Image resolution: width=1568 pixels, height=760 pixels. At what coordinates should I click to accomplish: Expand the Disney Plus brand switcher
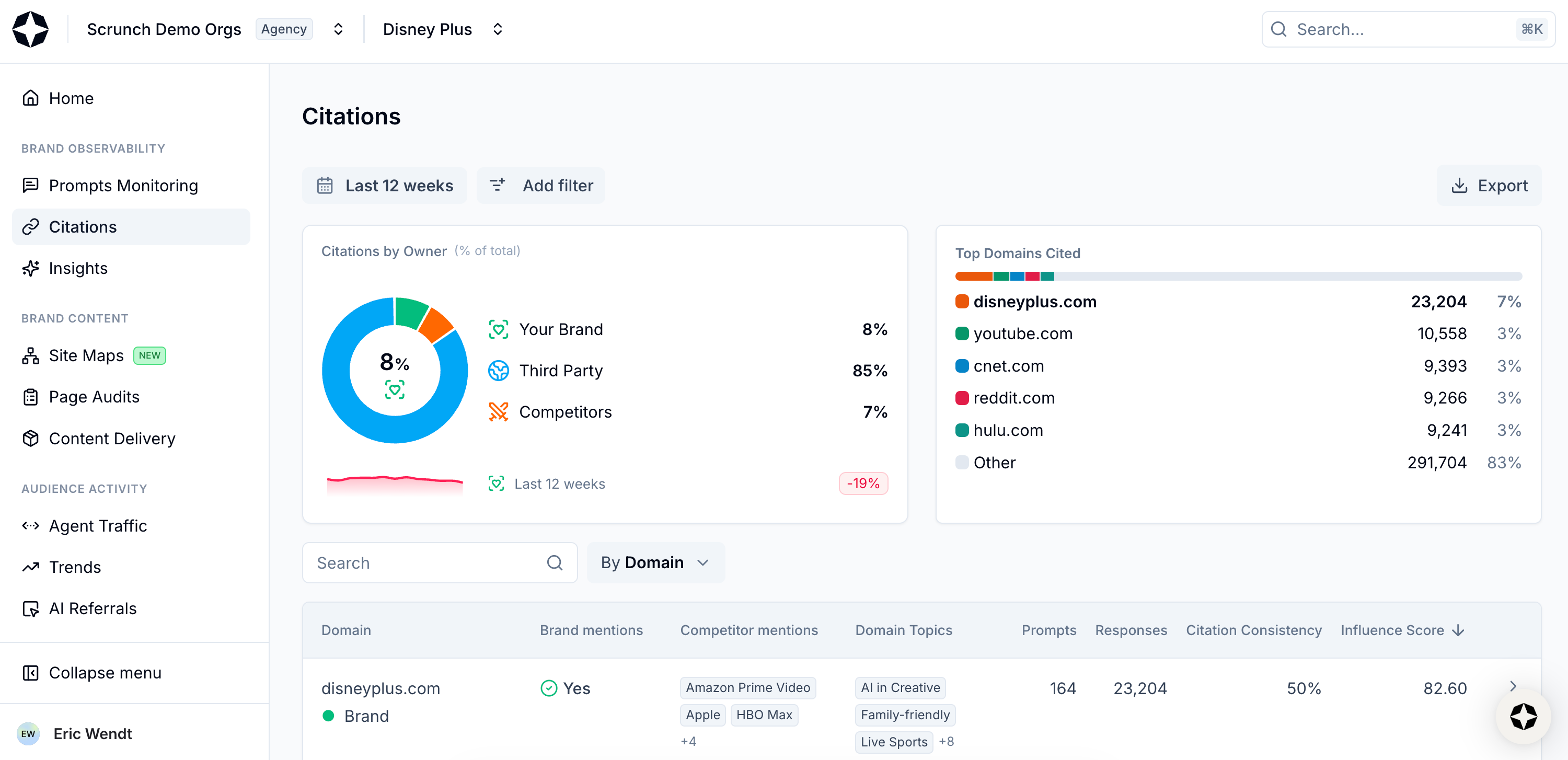click(x=497, y=29)
